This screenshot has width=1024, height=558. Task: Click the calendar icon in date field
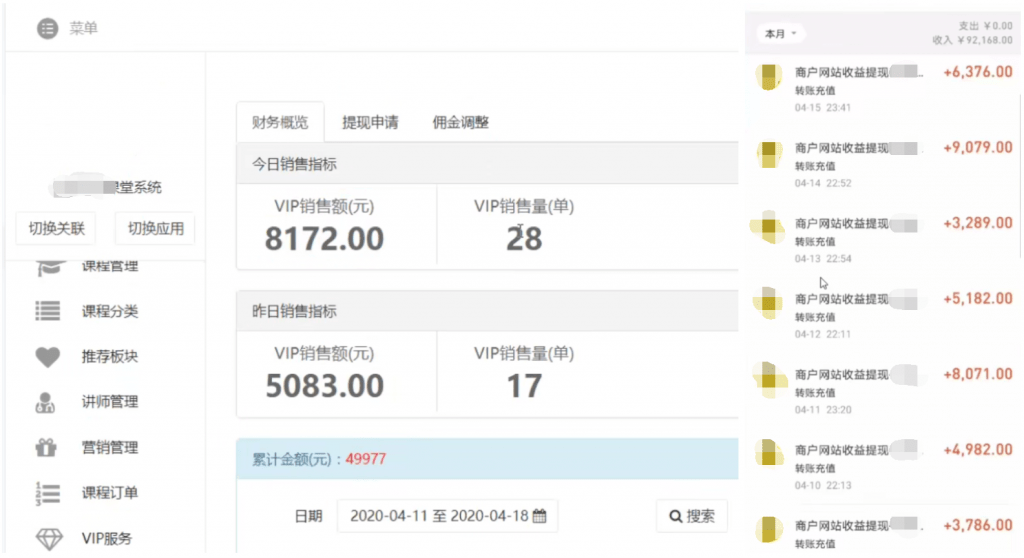pyautogui.click(x=539, y=516)
